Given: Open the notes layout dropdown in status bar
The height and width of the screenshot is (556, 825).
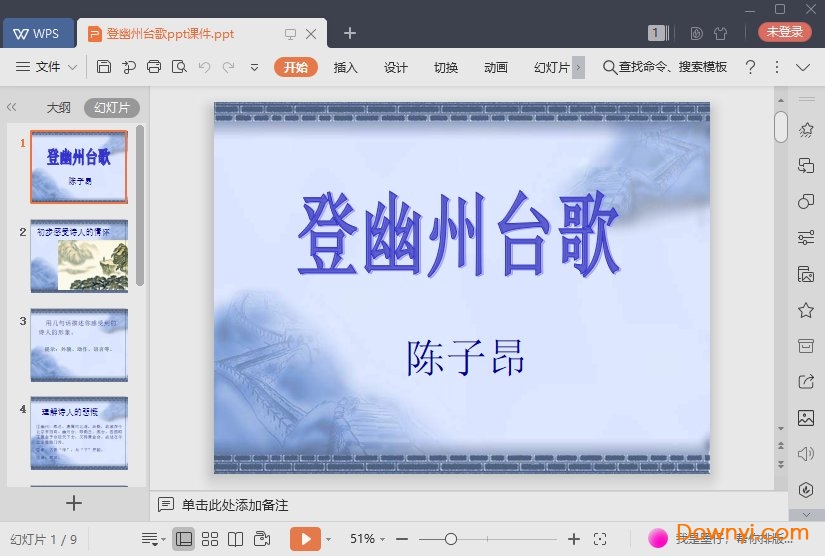Looking at the screenshot, I should (x=153, y=539).
